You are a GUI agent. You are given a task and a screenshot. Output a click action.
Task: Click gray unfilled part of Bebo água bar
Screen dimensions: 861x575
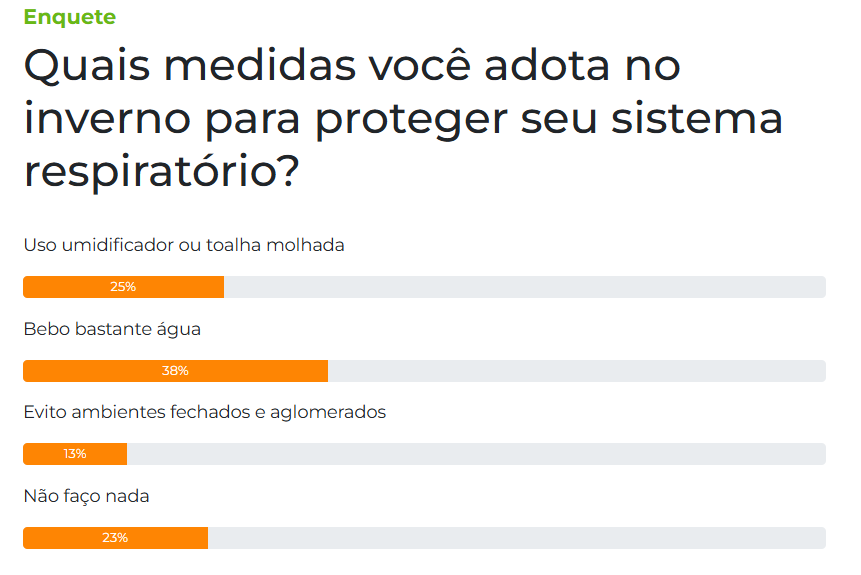tap(577, 371)
